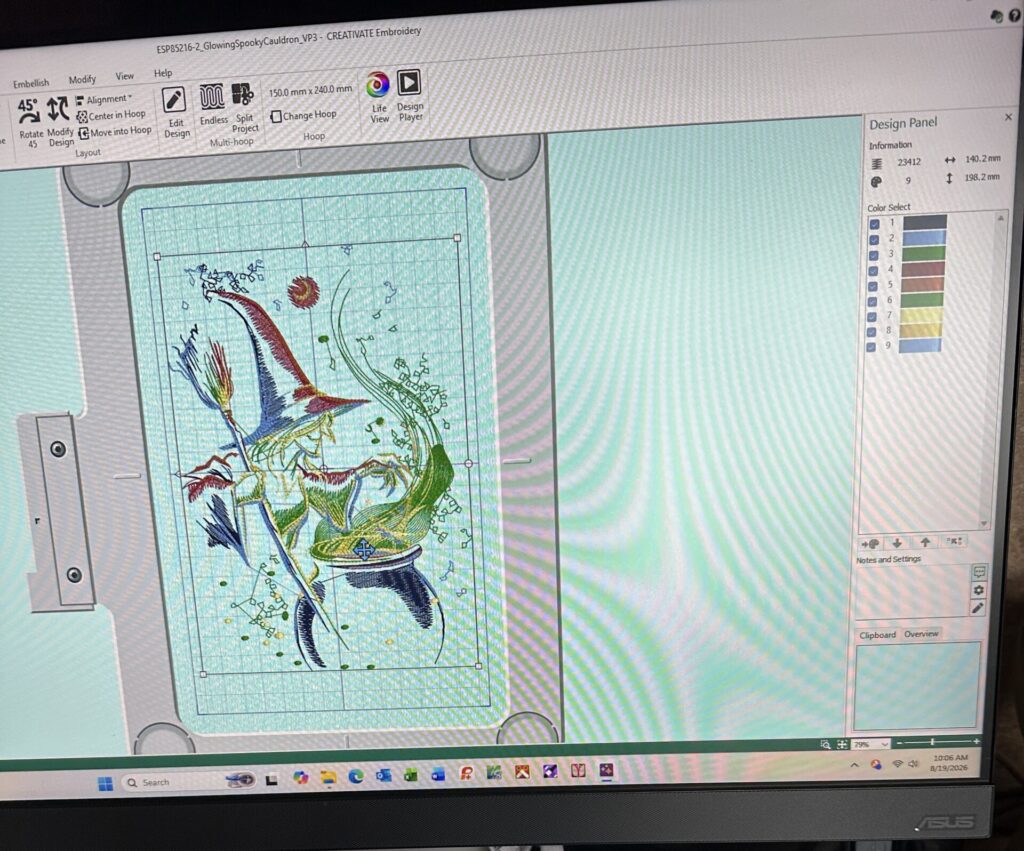Uncheck color 5 checkbox
Image resolution: width=1024 pixels, height=851 pixels.
[x=873, y=286]
